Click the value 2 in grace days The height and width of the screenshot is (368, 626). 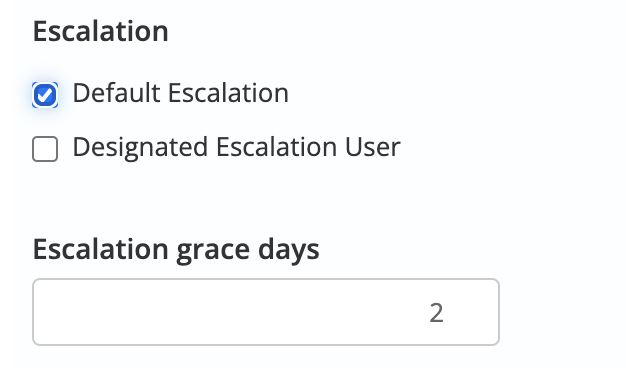[436, 313]
